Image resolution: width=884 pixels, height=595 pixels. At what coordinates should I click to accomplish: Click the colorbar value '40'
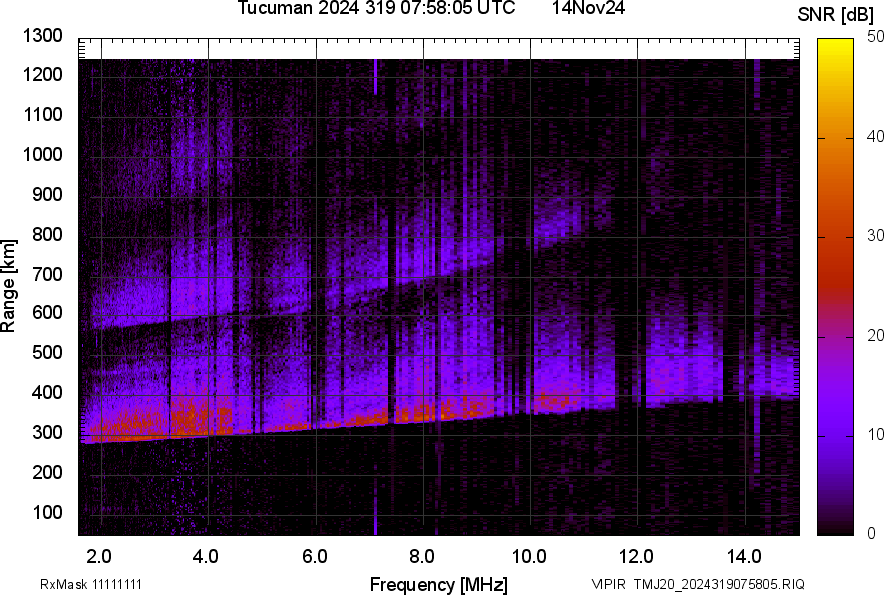[x=876, y=136]
